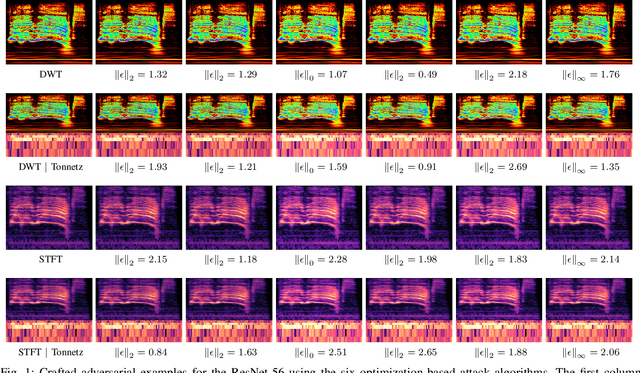The image size is (640, 373).
Task: Select the spectrogram above the 1.98 label
Action: pos(409,218)
